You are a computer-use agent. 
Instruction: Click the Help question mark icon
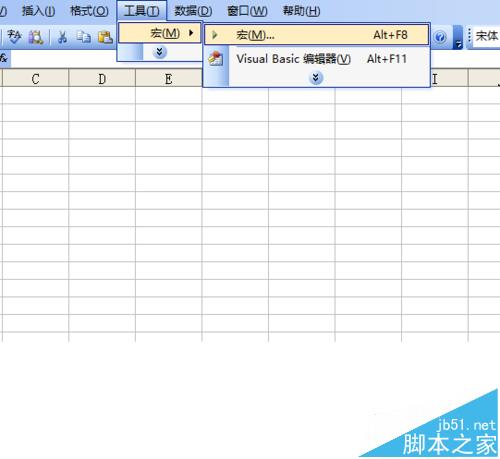point(440,37)
